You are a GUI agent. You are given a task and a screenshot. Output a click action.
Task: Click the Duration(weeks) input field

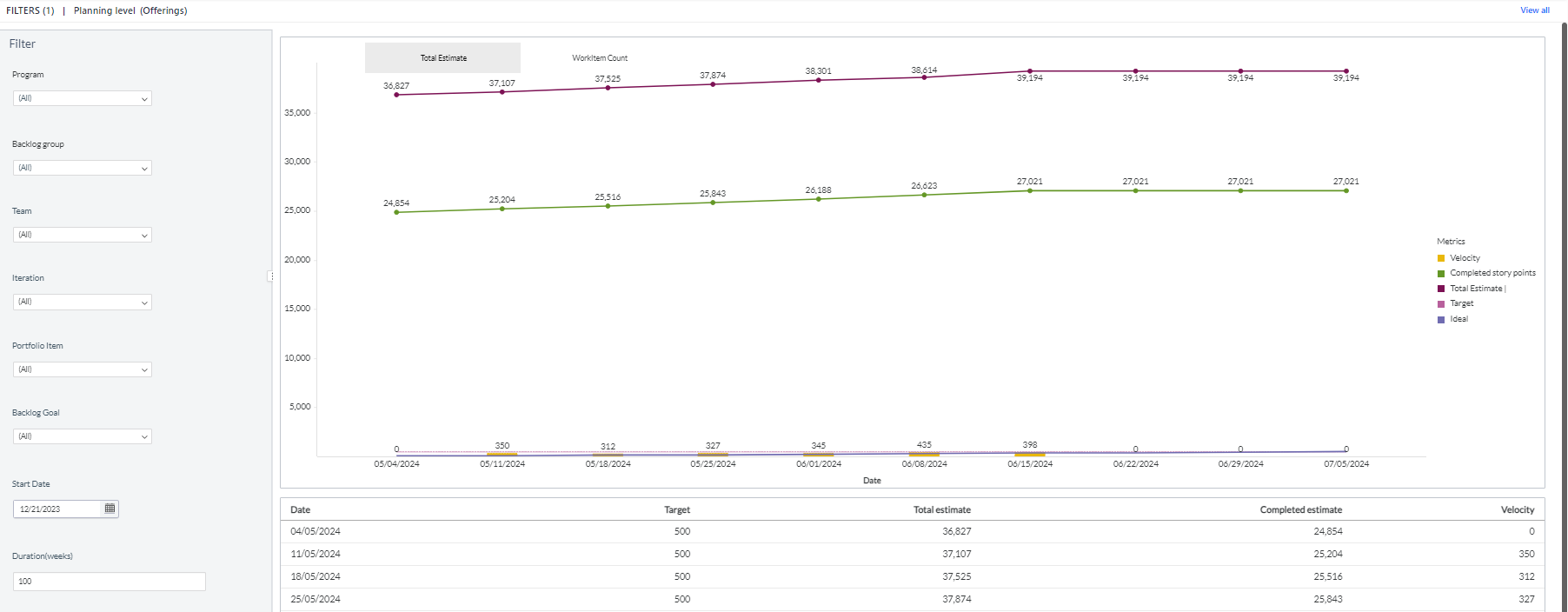pyautogui.click(x=110, y=582)
